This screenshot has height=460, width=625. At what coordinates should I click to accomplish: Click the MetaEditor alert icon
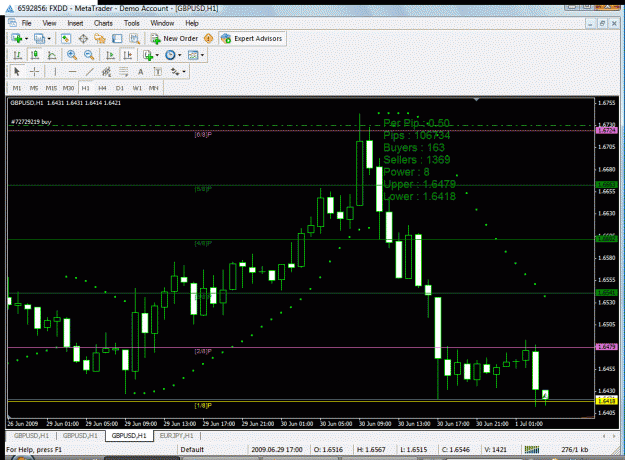208,38
